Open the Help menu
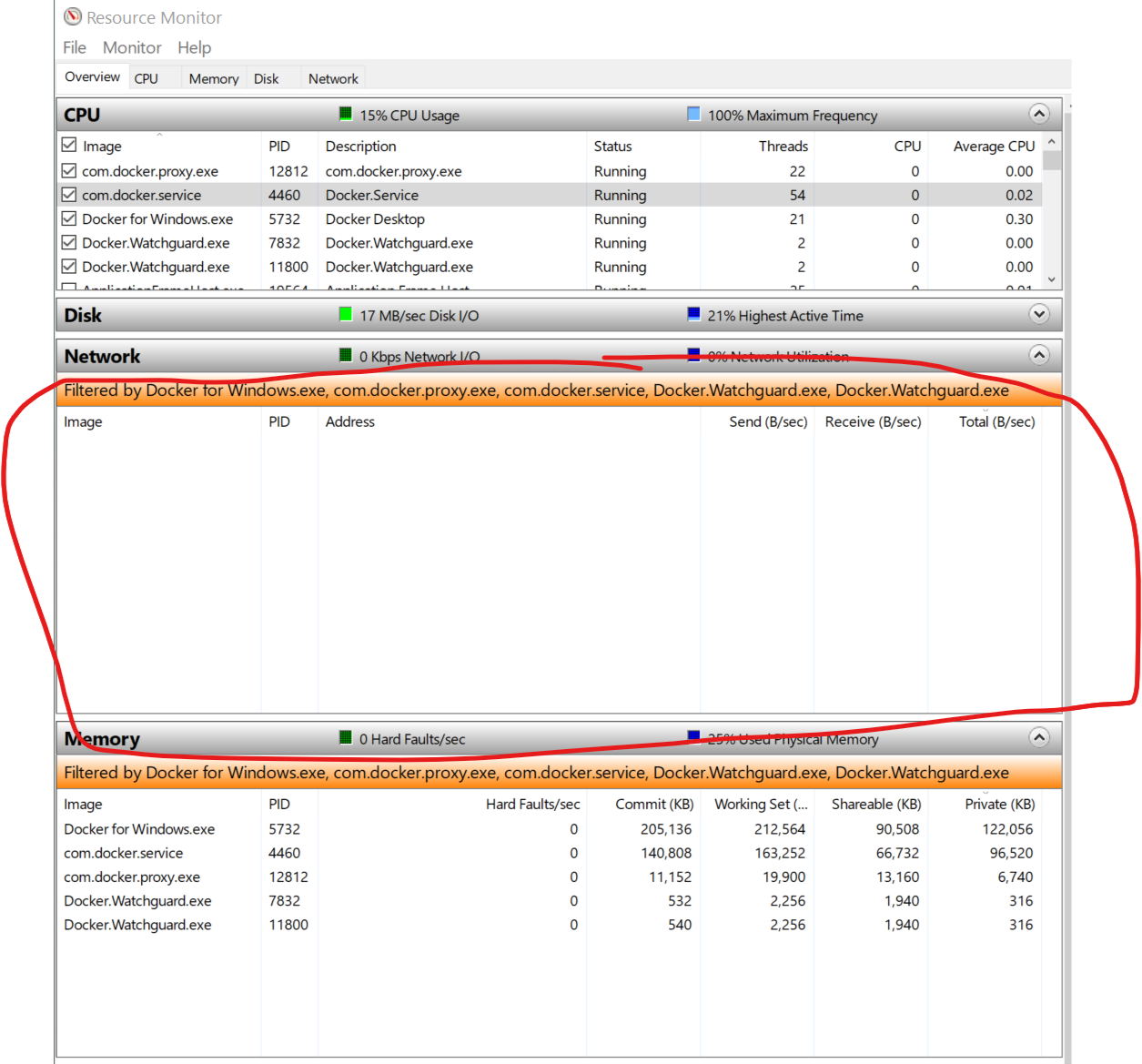Screen dimensions: 1142x1064 tap(194, 47)
